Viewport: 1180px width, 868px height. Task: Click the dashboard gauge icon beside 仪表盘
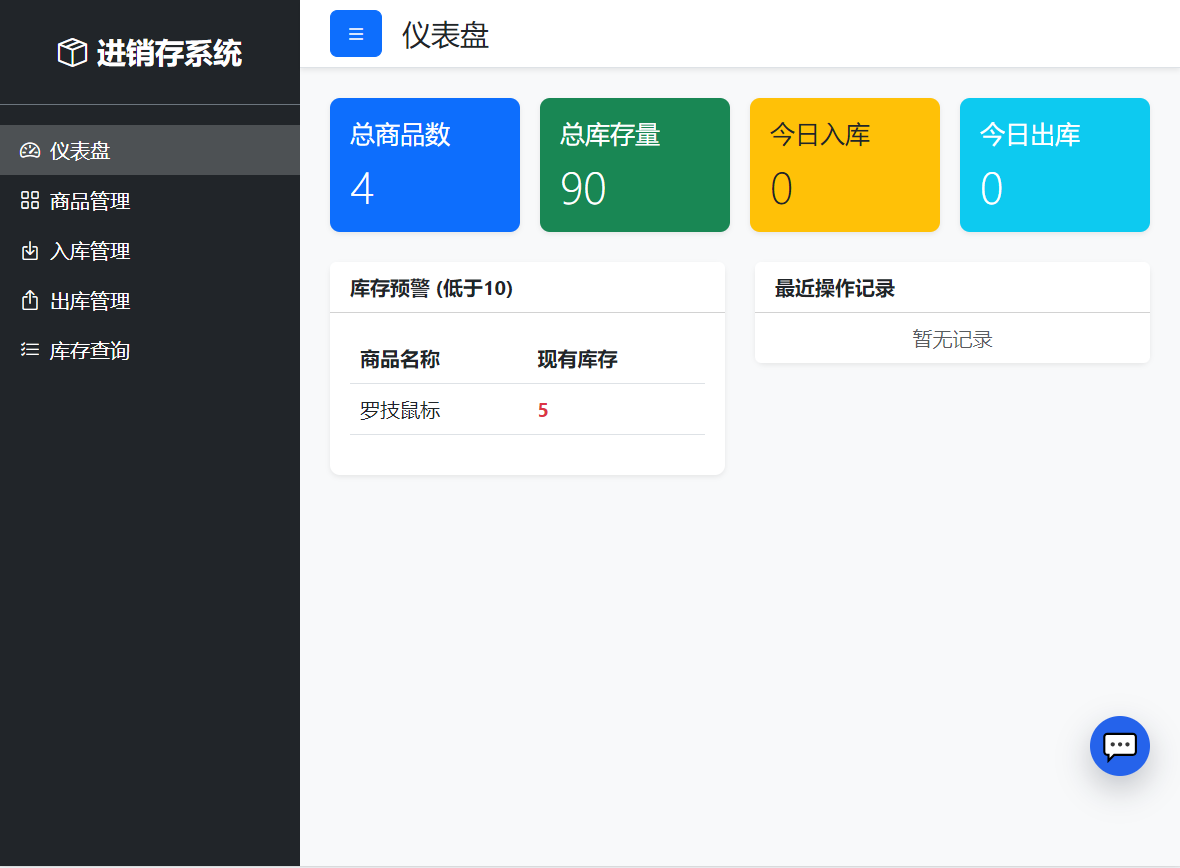[30, 150]
